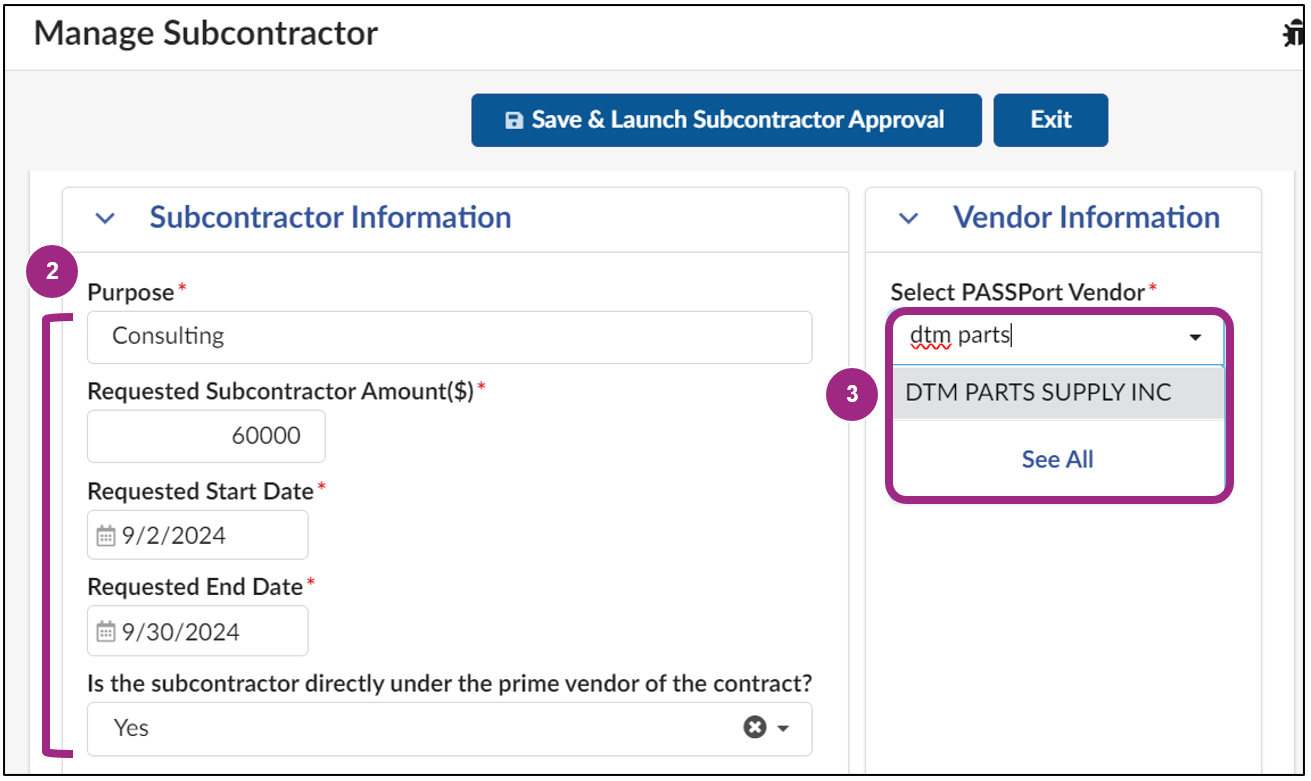Screen dimensions: 1311x781
Task: Click the numbered step 2 annotation badge
Action: point(51,271)
